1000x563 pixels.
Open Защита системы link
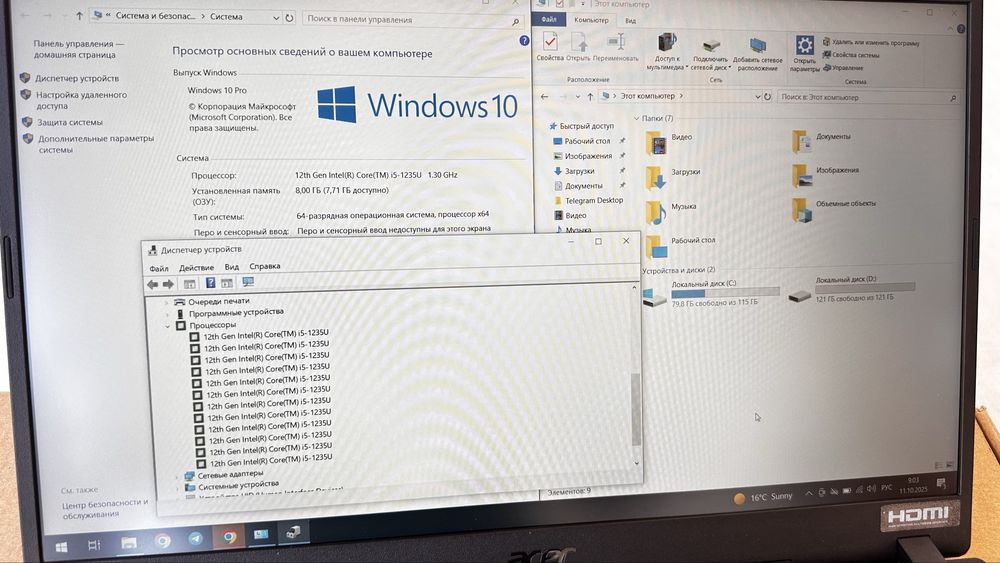tap(70, 122)
